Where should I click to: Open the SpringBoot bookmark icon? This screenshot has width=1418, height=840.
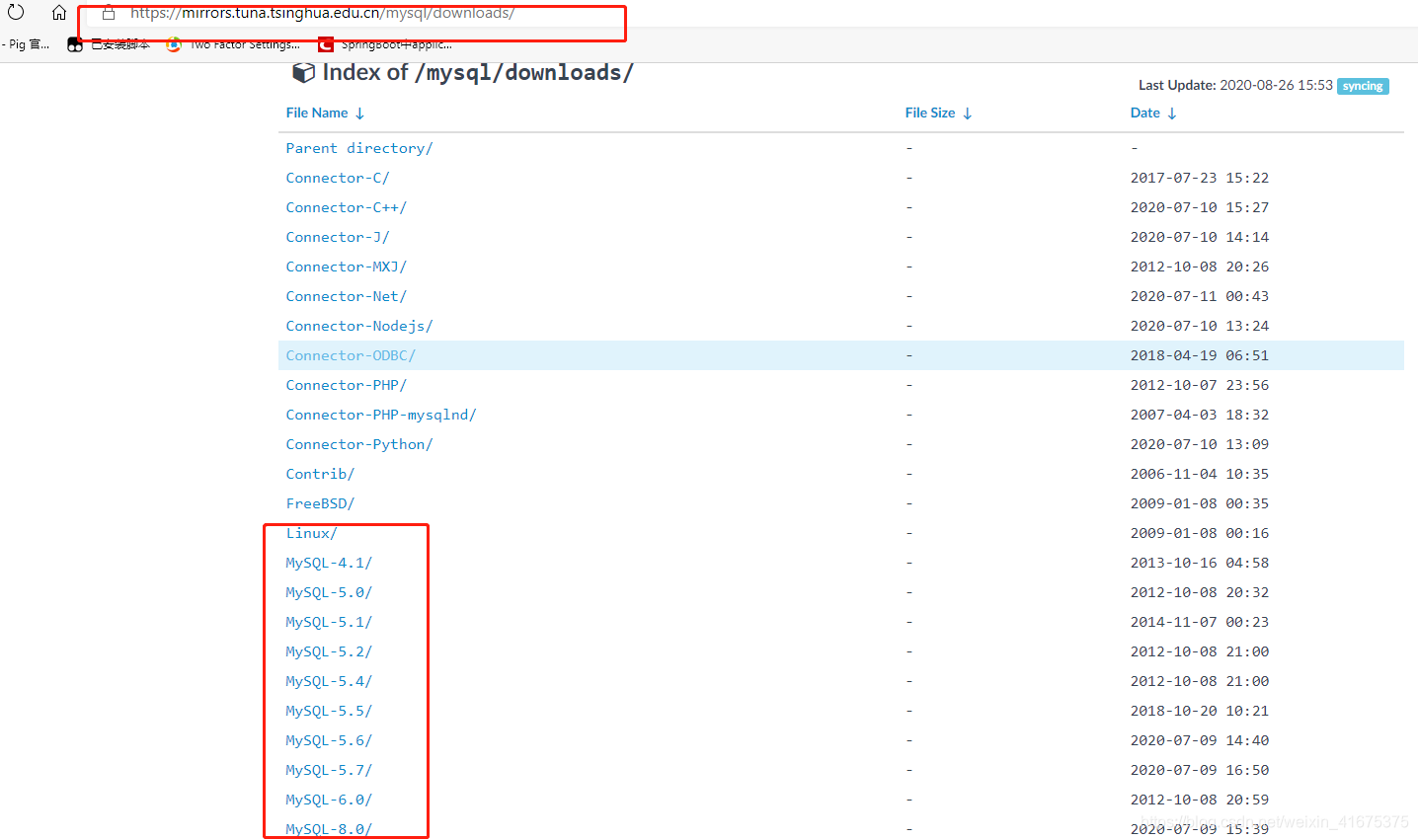click(326, 44)
